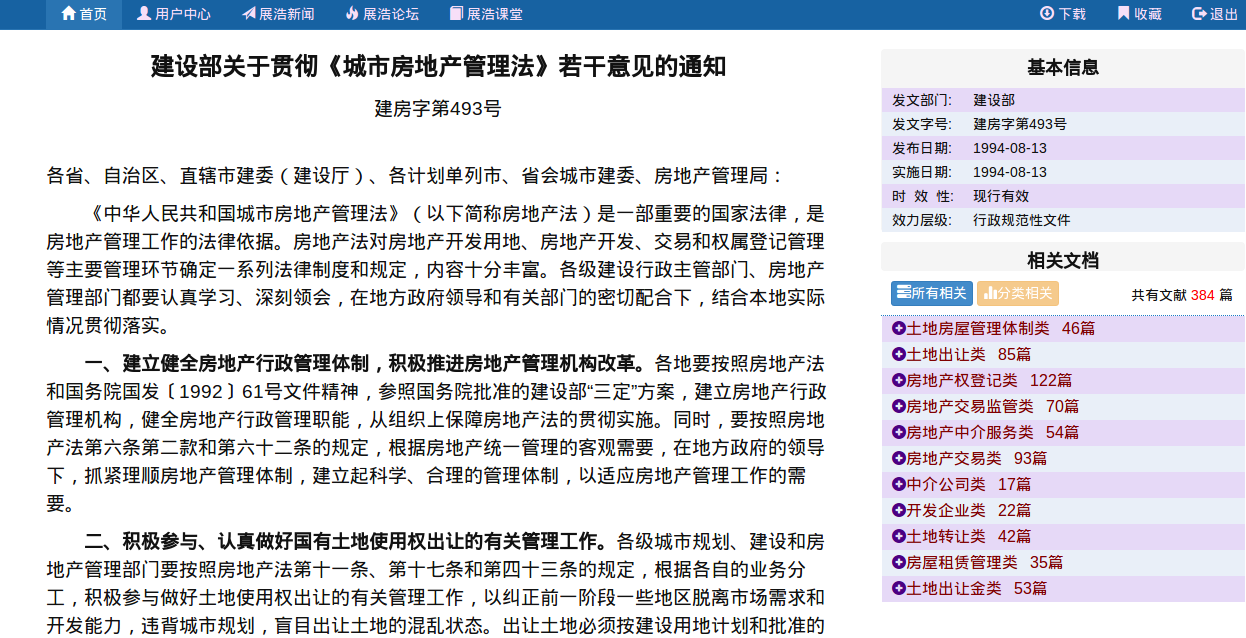Expand plus icon of 房地产交易监管类
Screen dimensions: 1246x638
(898, 406)
